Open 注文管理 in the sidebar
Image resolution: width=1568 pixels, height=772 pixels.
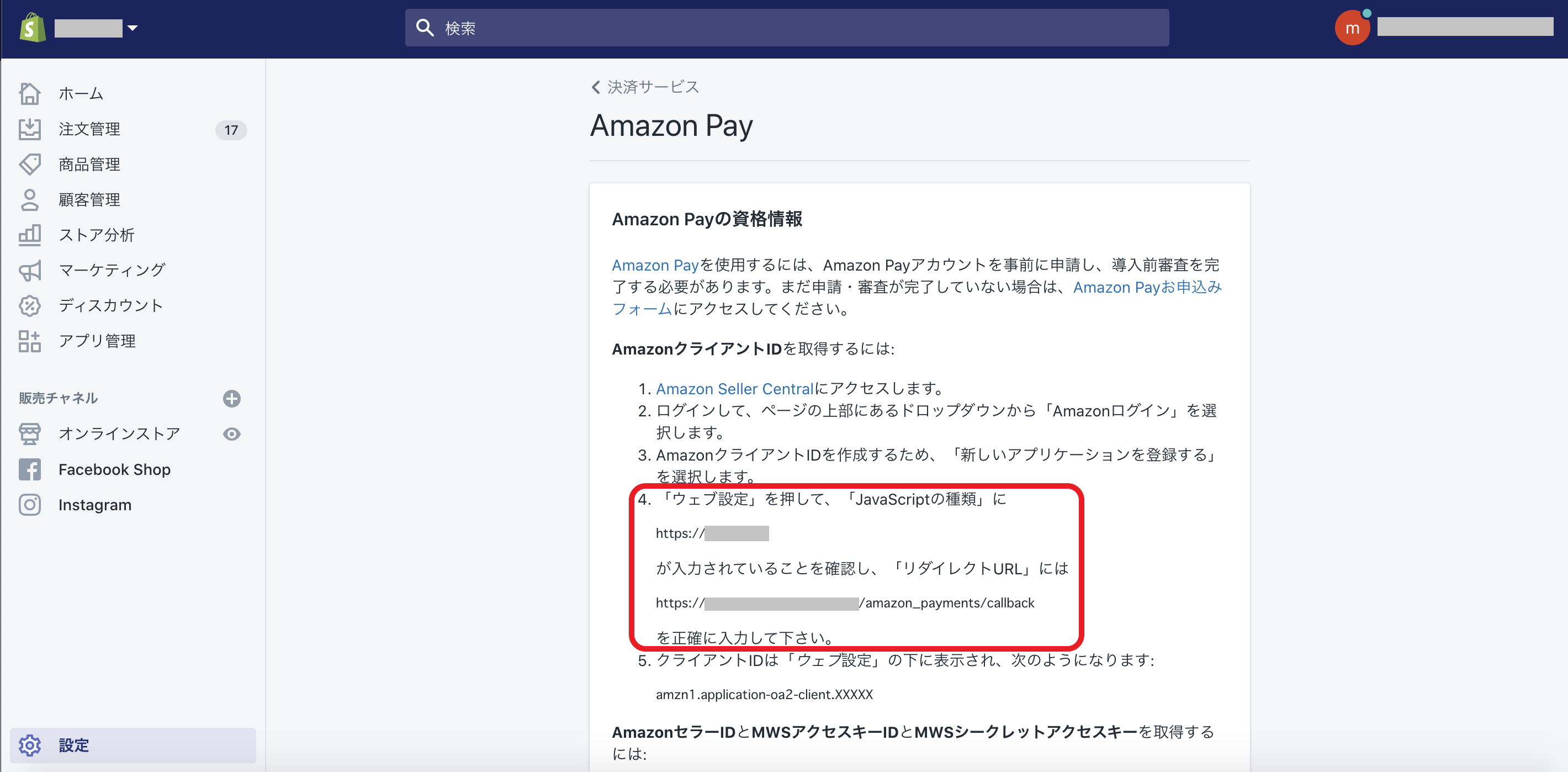[89, 129]
